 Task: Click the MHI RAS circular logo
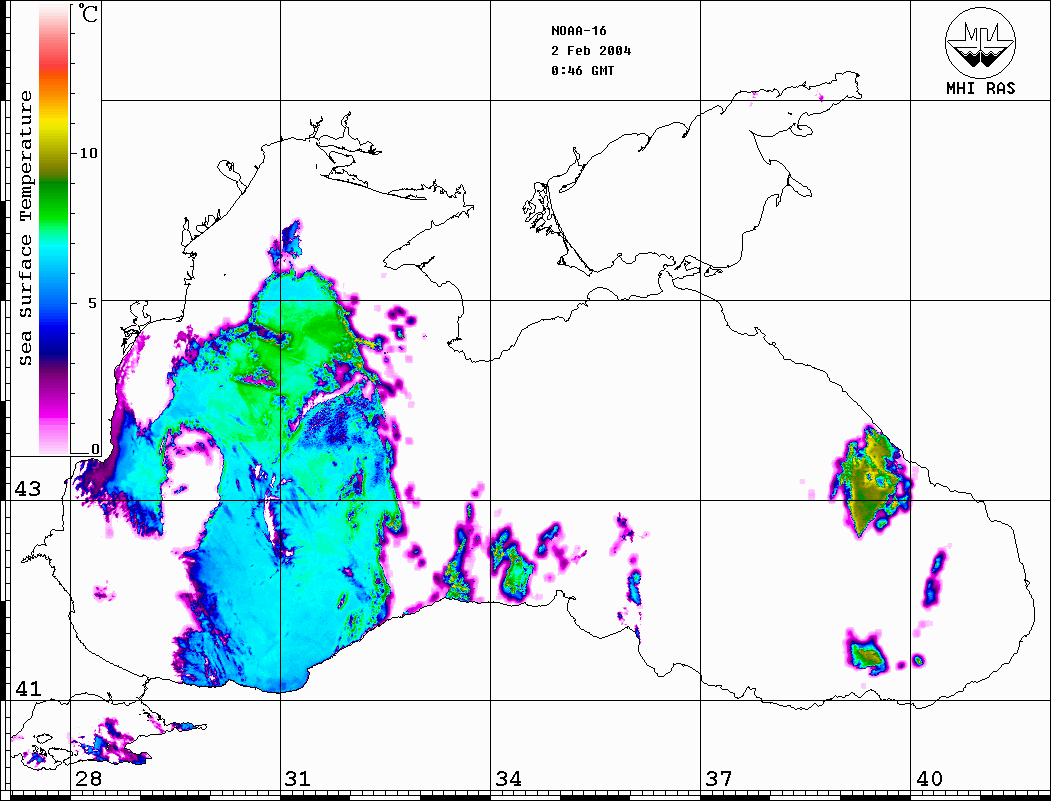981,42
